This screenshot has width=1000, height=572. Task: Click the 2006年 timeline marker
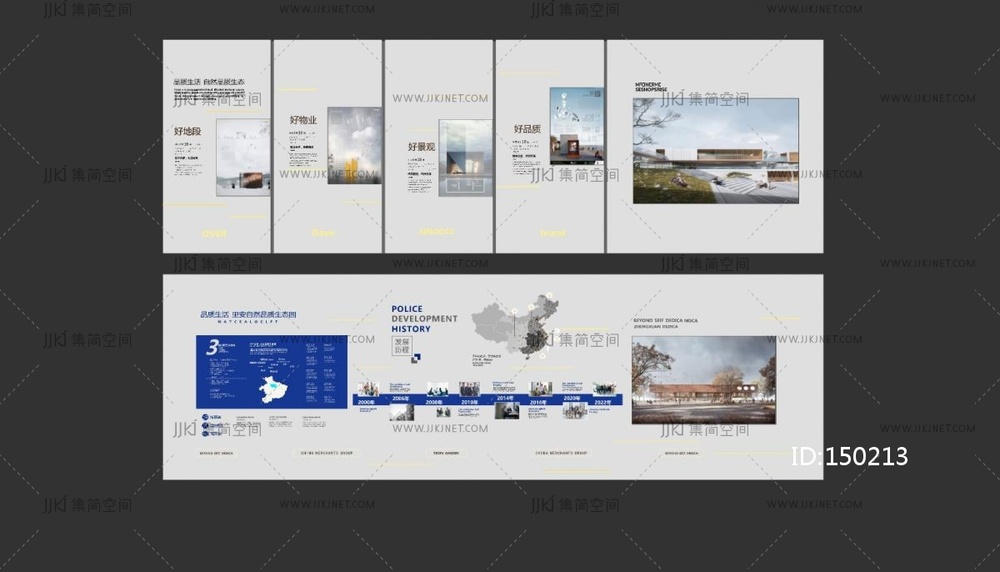pyautogui.click(x=401, y=399)
